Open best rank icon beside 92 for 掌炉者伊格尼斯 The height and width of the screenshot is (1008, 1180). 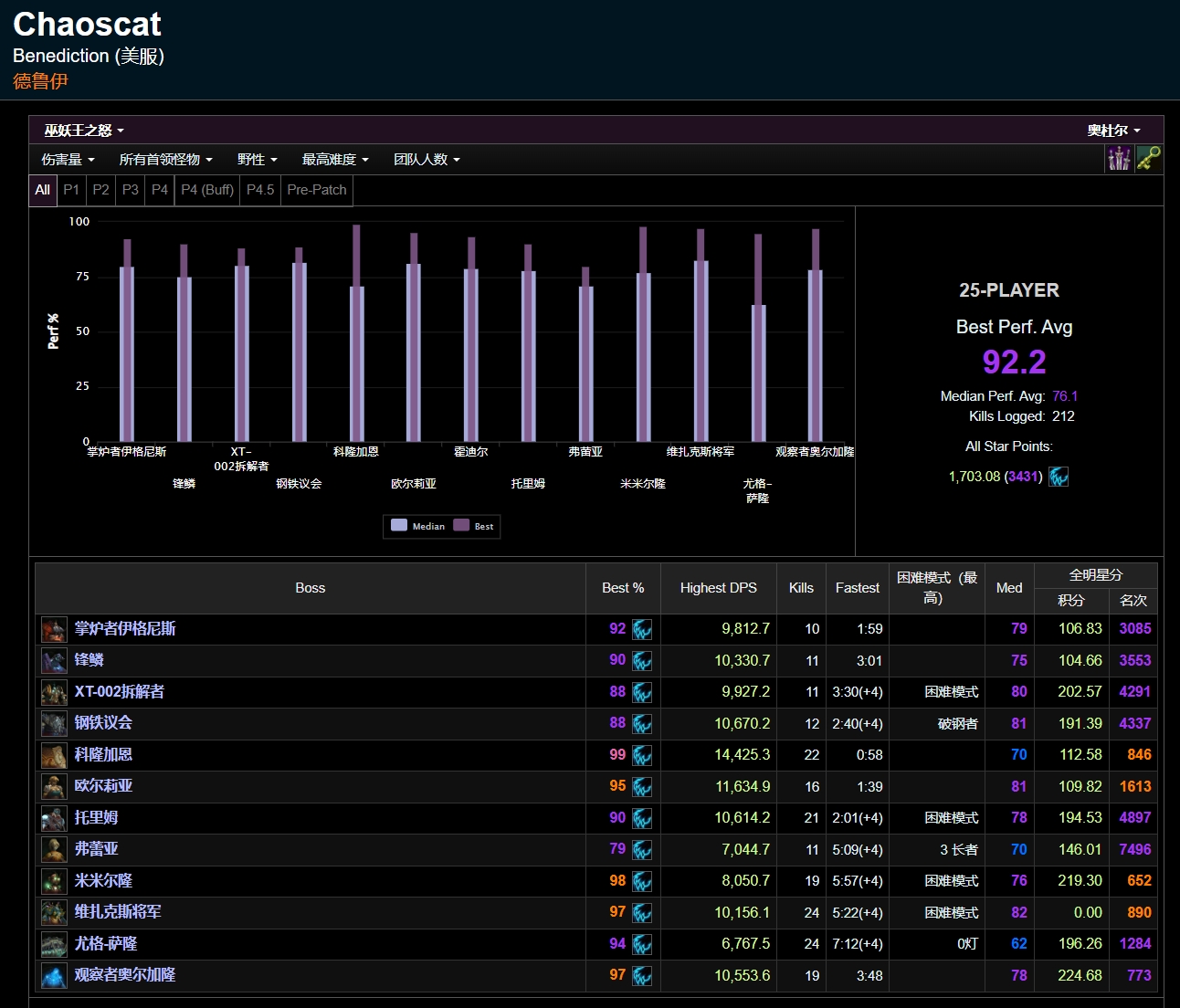click(642, 629)
